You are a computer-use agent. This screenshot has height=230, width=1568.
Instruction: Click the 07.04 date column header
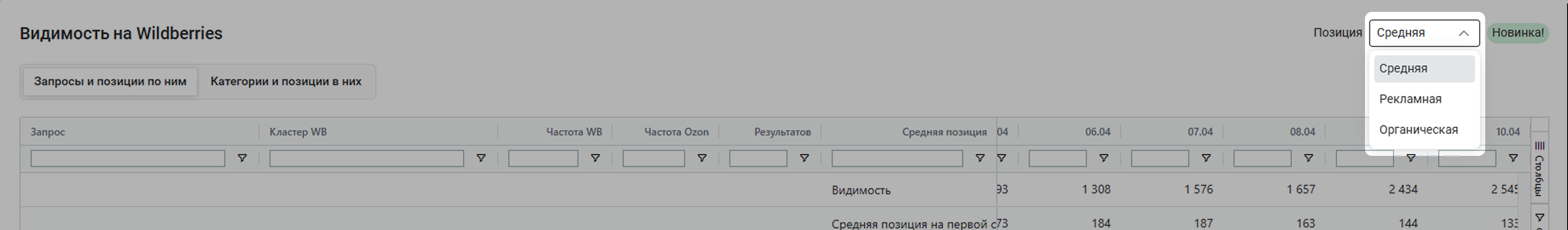tap(1200, 132)
